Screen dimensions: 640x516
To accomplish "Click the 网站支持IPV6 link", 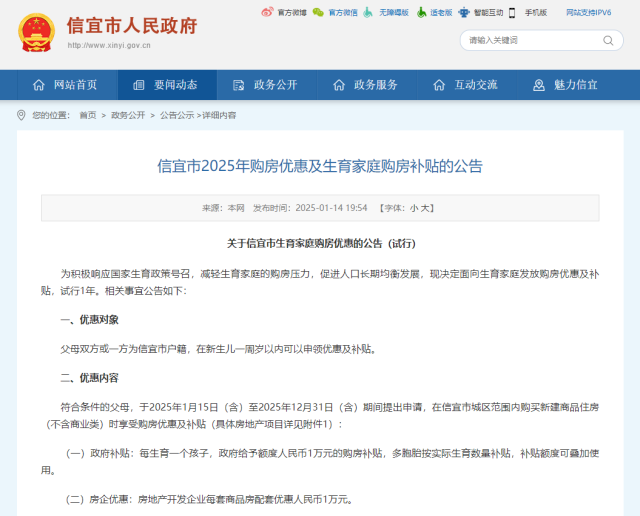I will click(589, 13).
